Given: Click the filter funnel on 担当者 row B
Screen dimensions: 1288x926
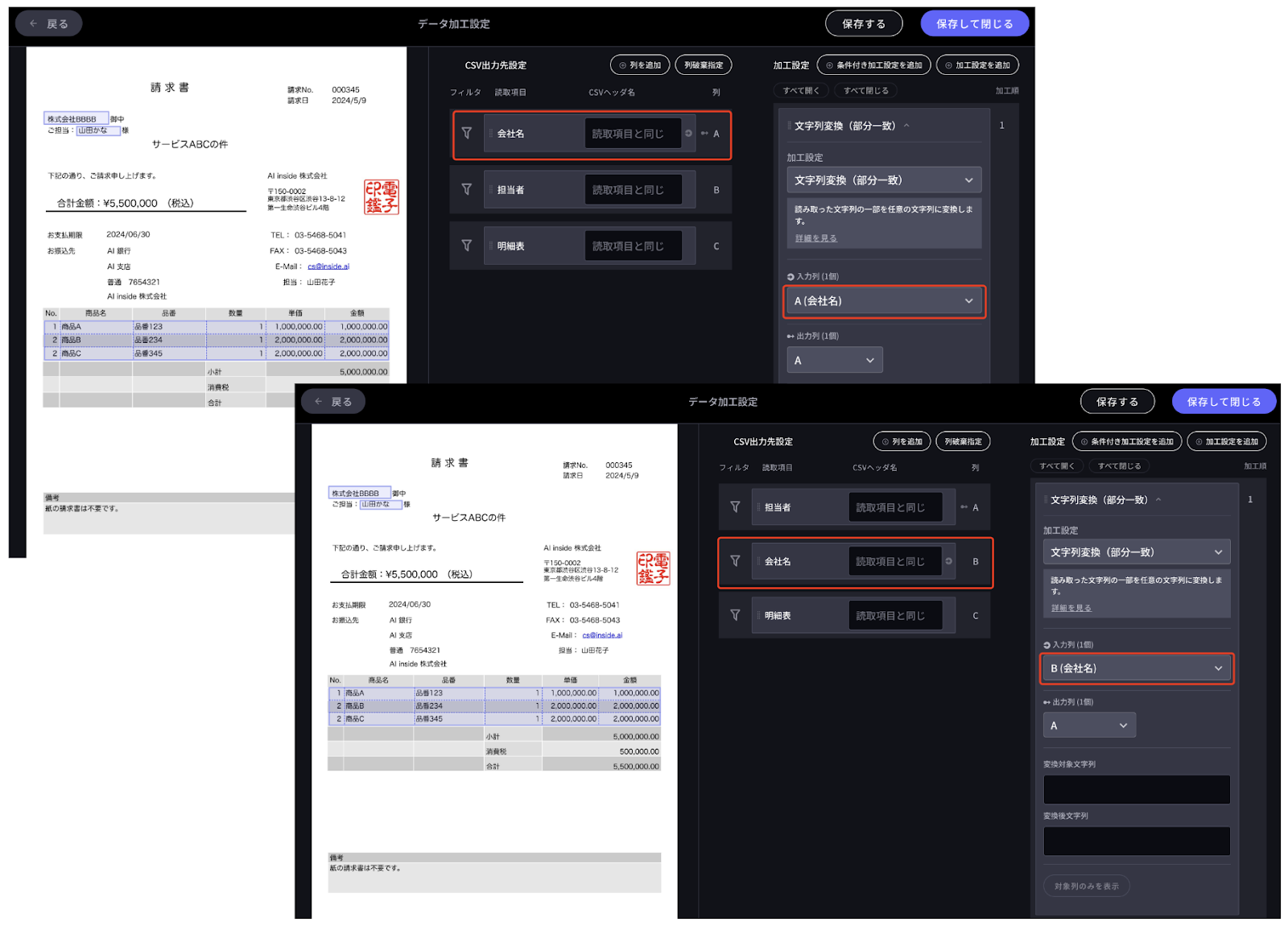Looking at the screenshot, I should tap(467, 189).
